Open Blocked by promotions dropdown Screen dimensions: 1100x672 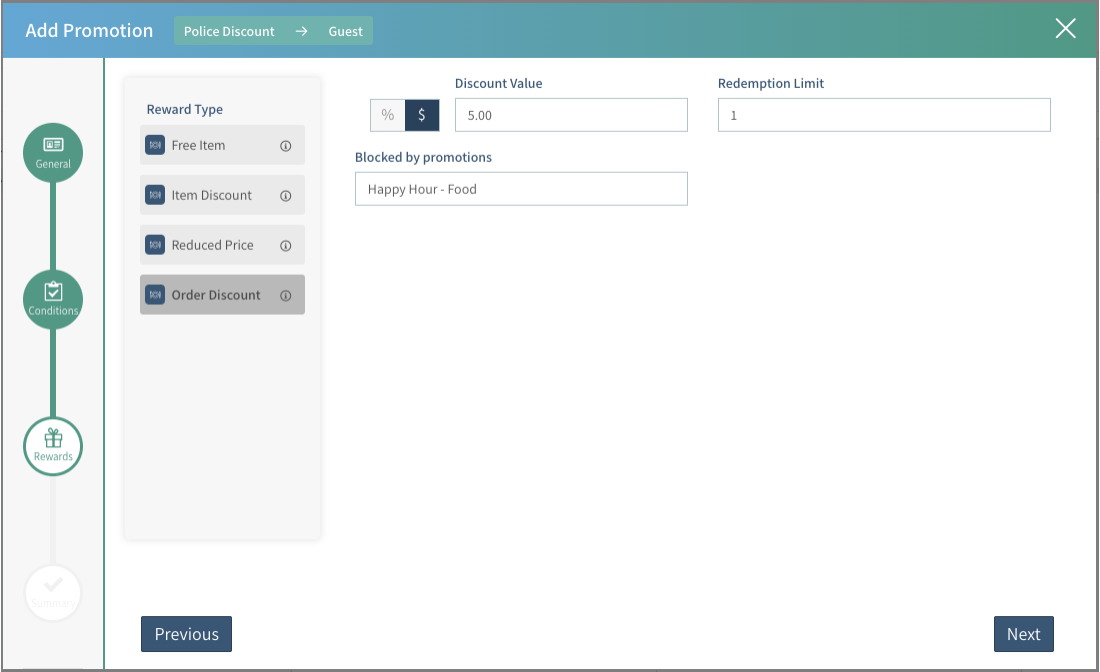click(x=521, y=189)
